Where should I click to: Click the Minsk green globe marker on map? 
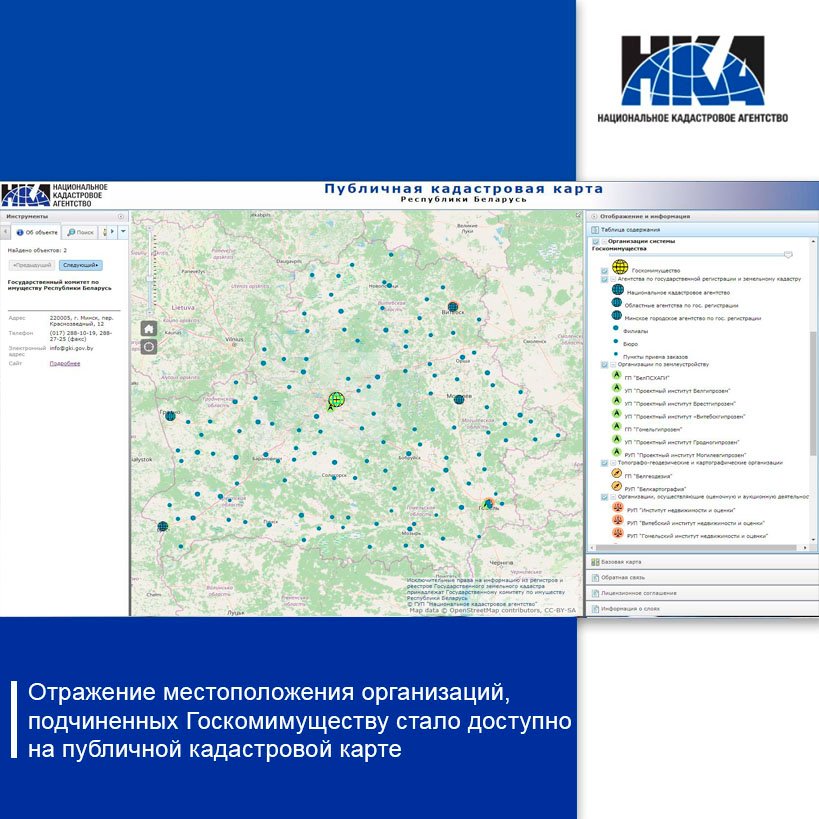click(x=336, y=400)
